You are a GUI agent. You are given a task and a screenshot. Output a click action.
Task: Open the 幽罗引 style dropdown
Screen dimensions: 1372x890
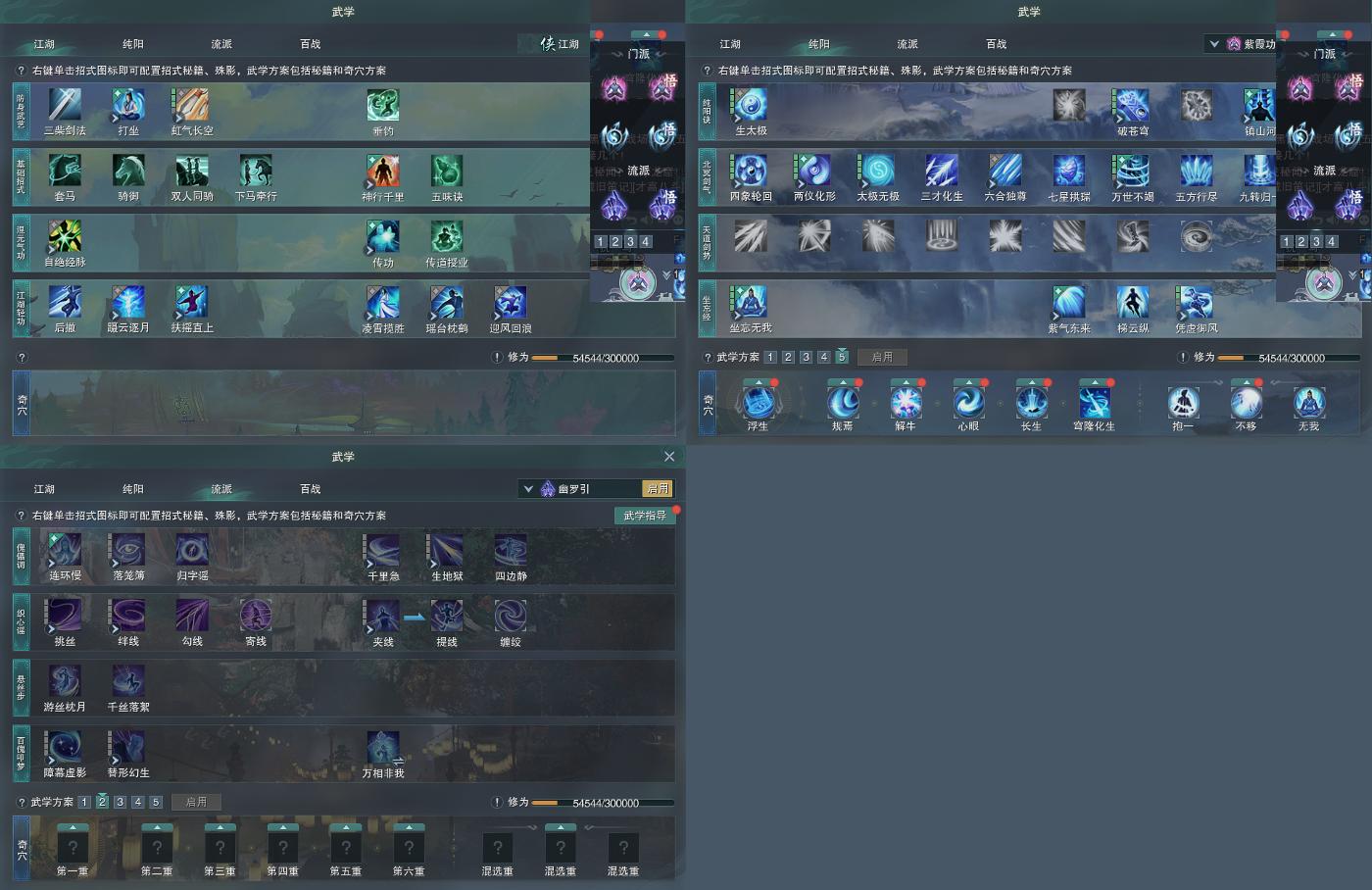click(x=528, y=488)
